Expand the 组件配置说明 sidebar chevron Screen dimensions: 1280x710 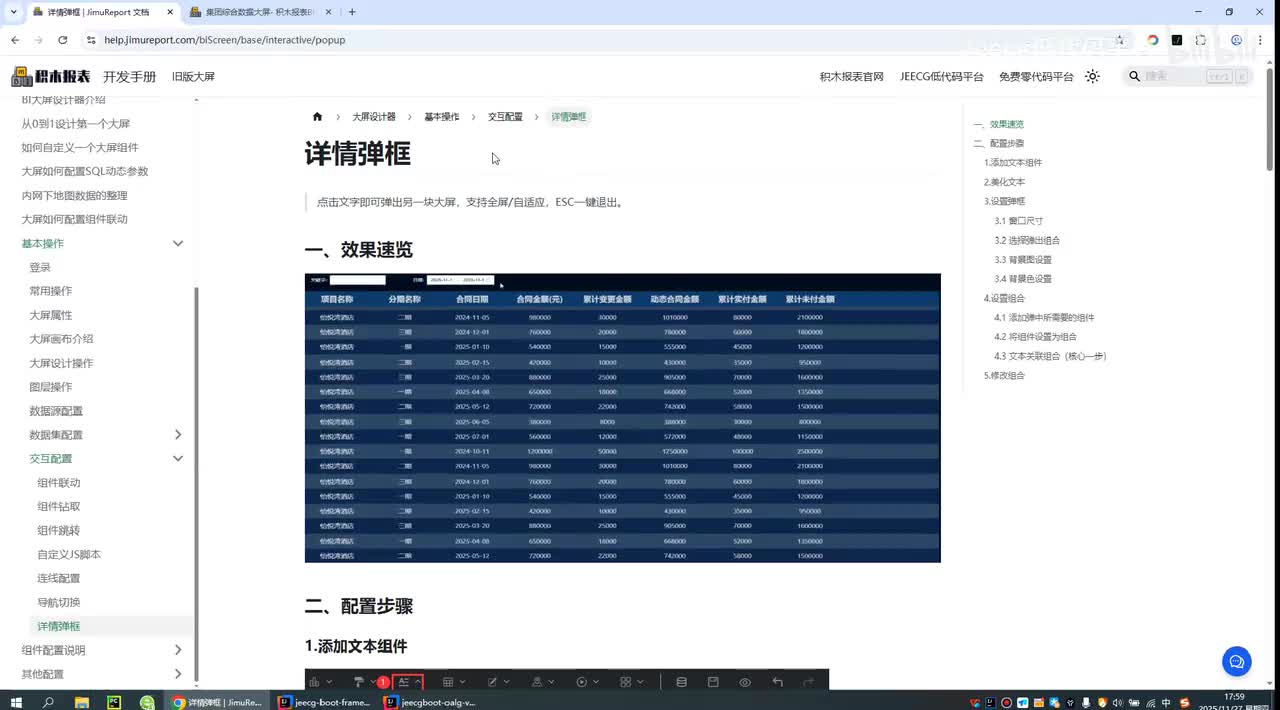(x=178, y=650)
